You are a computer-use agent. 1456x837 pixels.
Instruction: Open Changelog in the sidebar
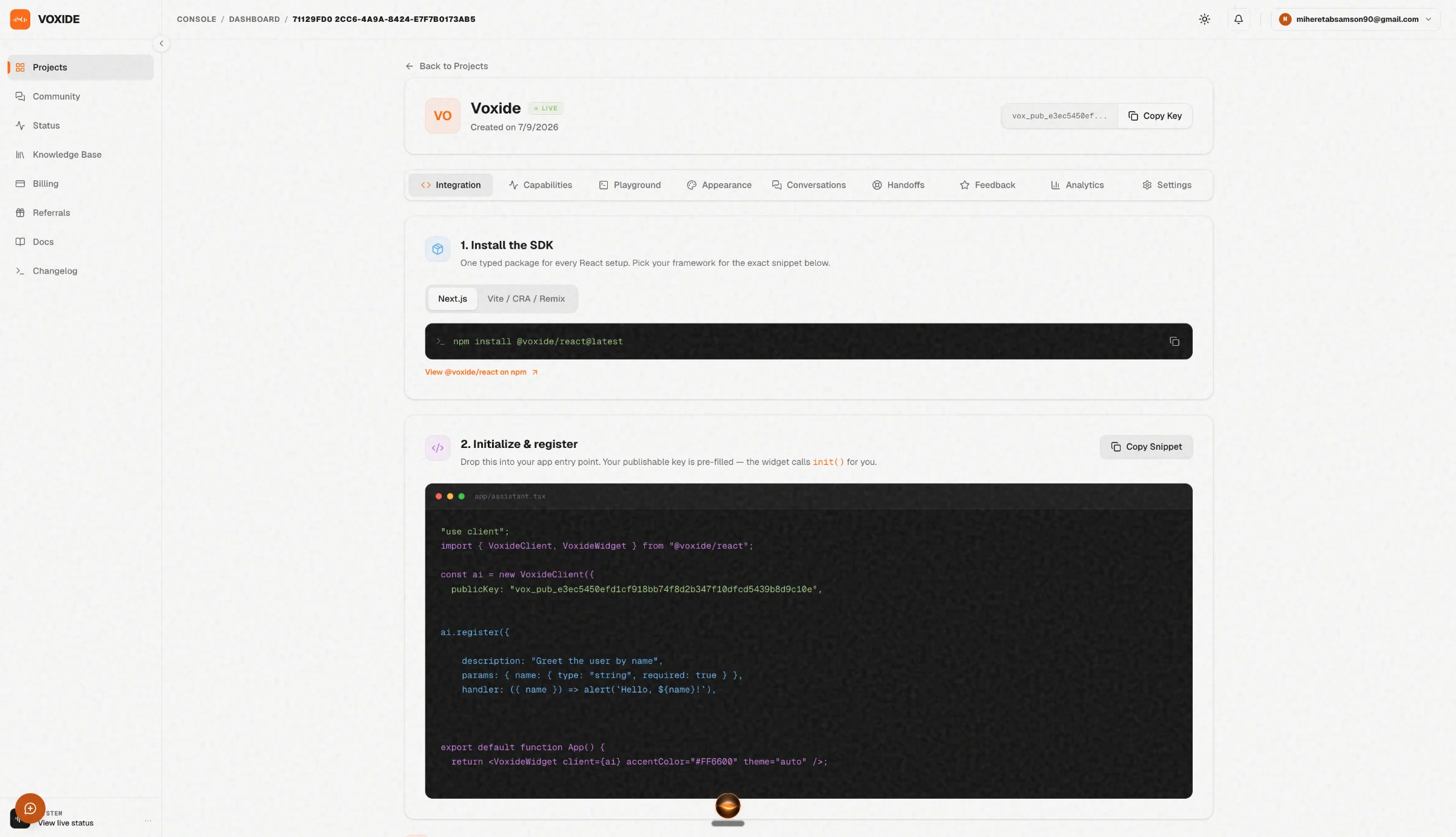[81, 271]
